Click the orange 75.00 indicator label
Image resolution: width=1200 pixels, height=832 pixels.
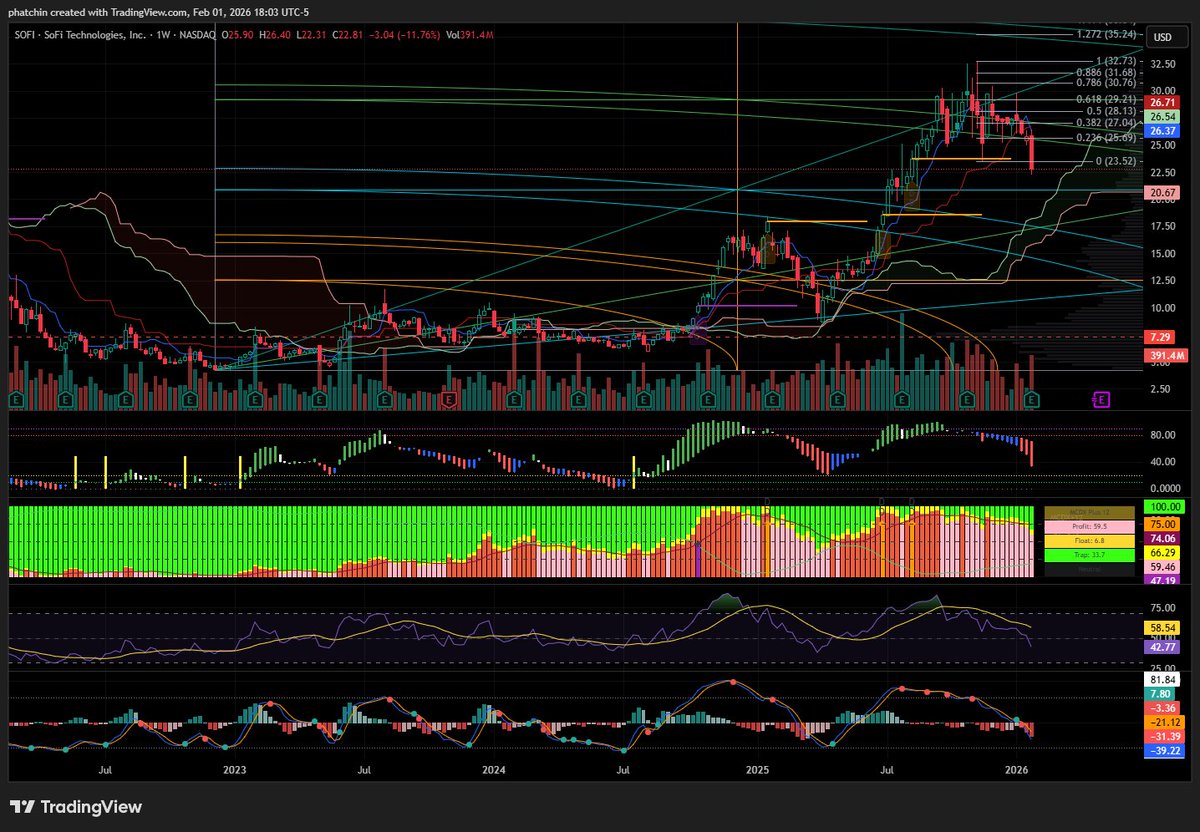[1162, 523]
